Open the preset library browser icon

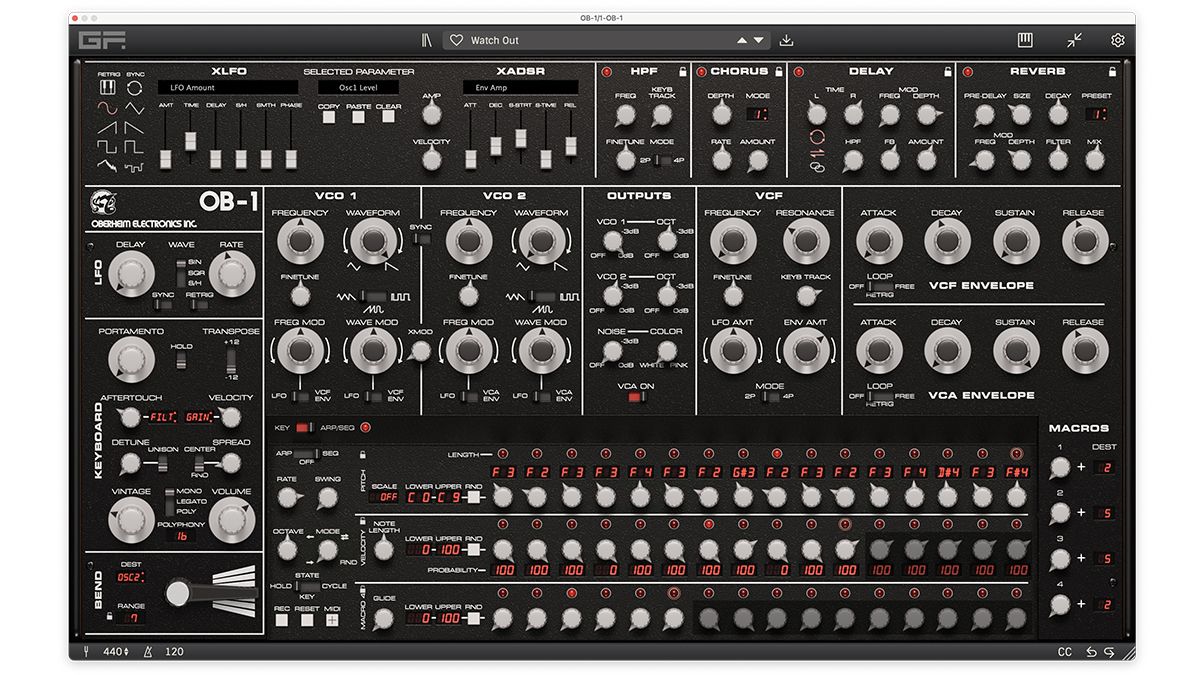(427, 40)
